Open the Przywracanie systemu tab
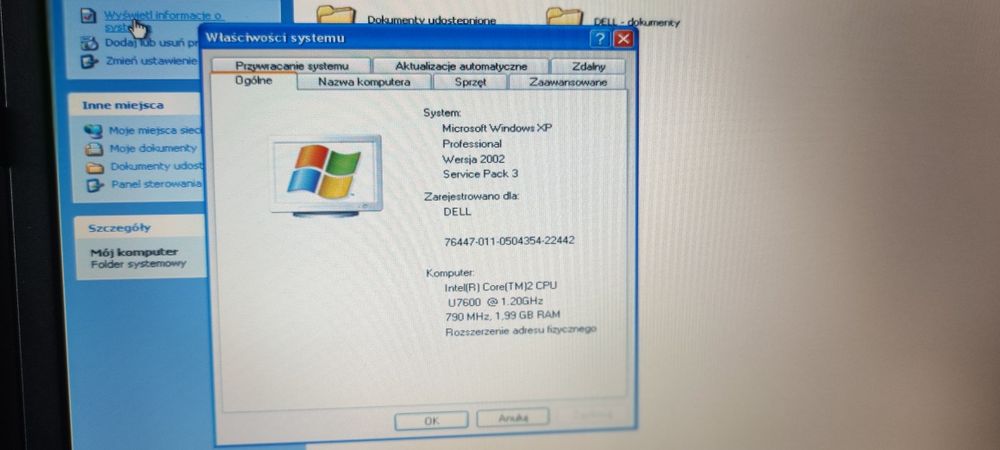1000x450 pixels. pos(291,66)
